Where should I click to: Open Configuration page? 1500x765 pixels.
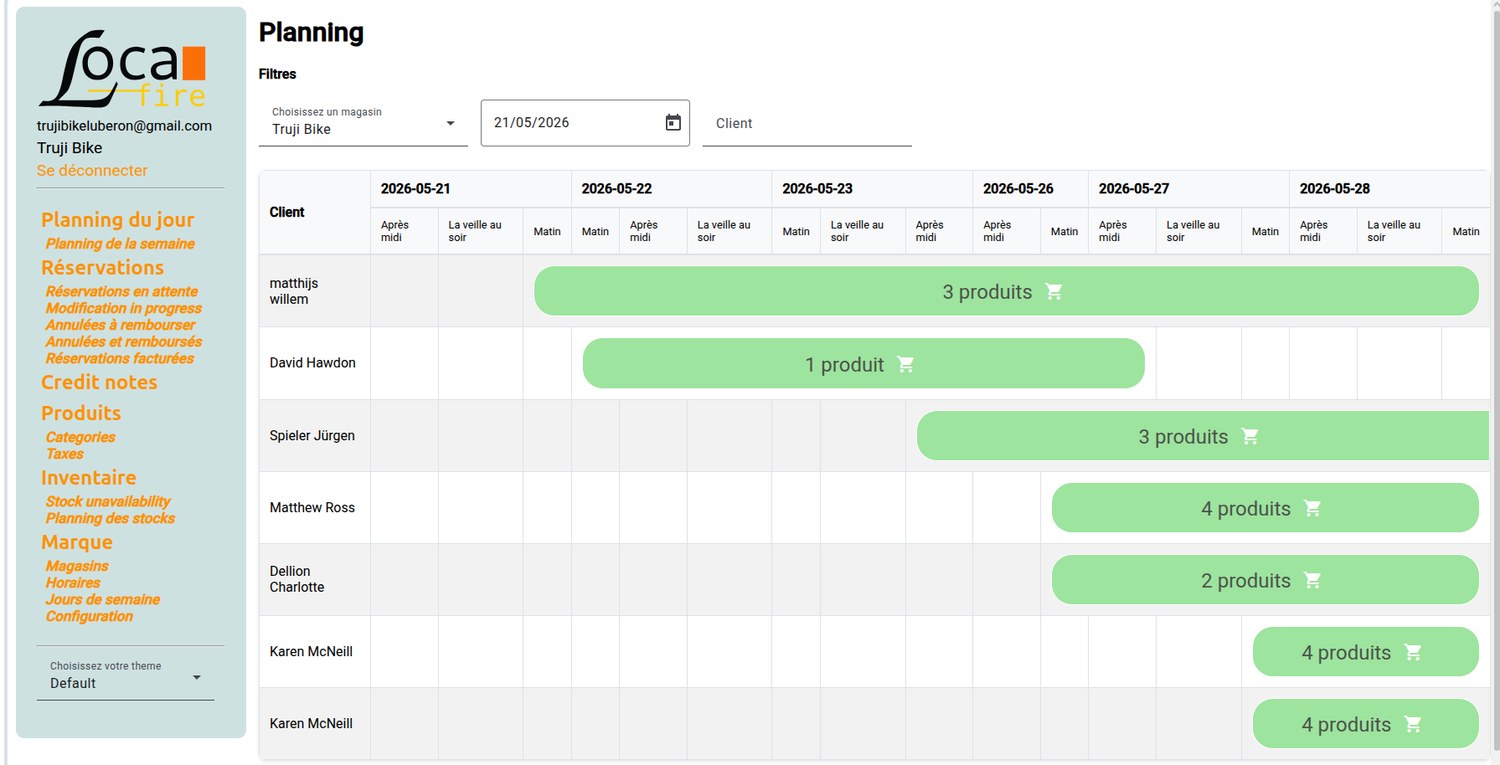[x=89, y=616]
